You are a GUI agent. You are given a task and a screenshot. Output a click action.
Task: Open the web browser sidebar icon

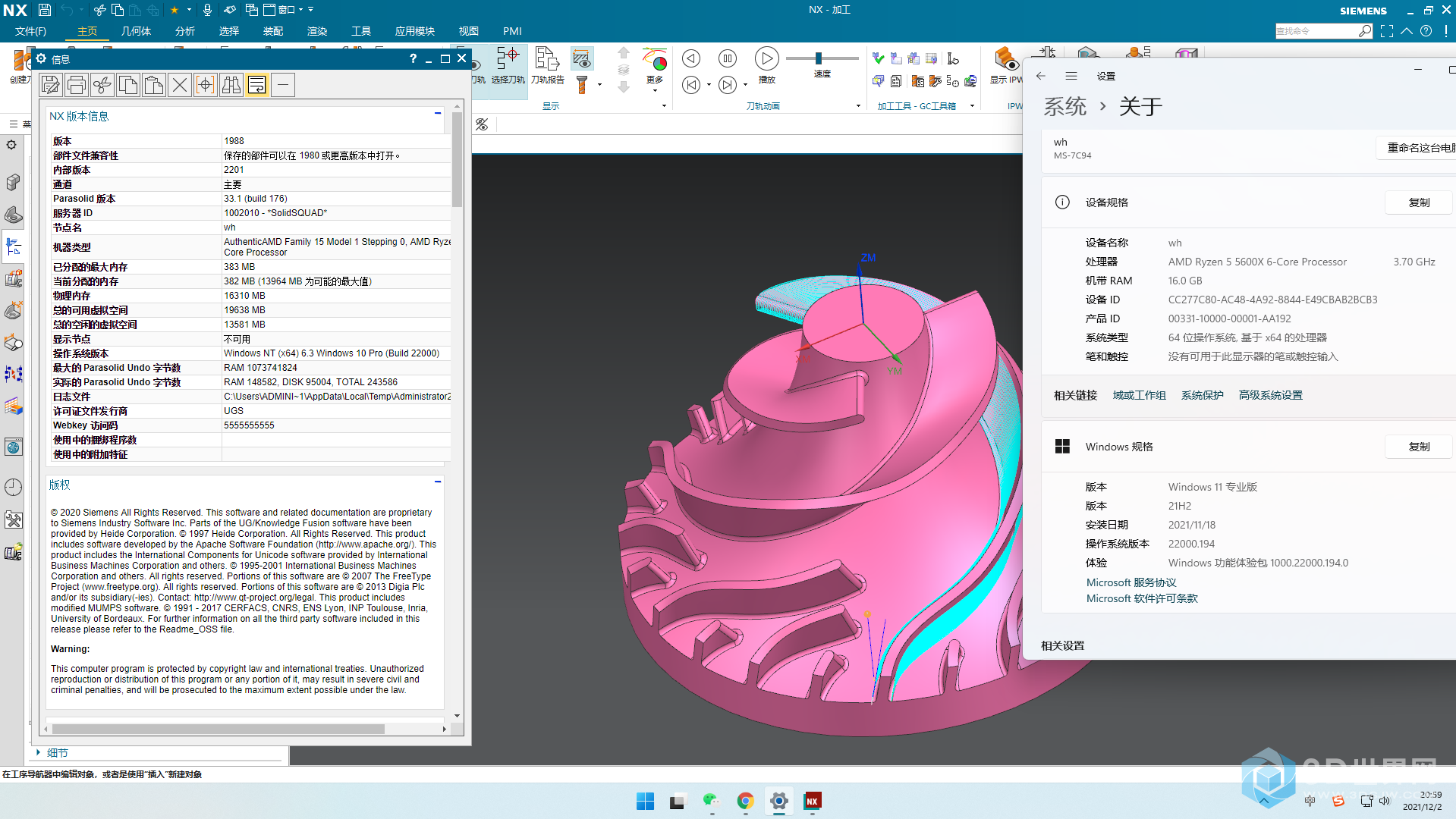(x=13, y=447)
